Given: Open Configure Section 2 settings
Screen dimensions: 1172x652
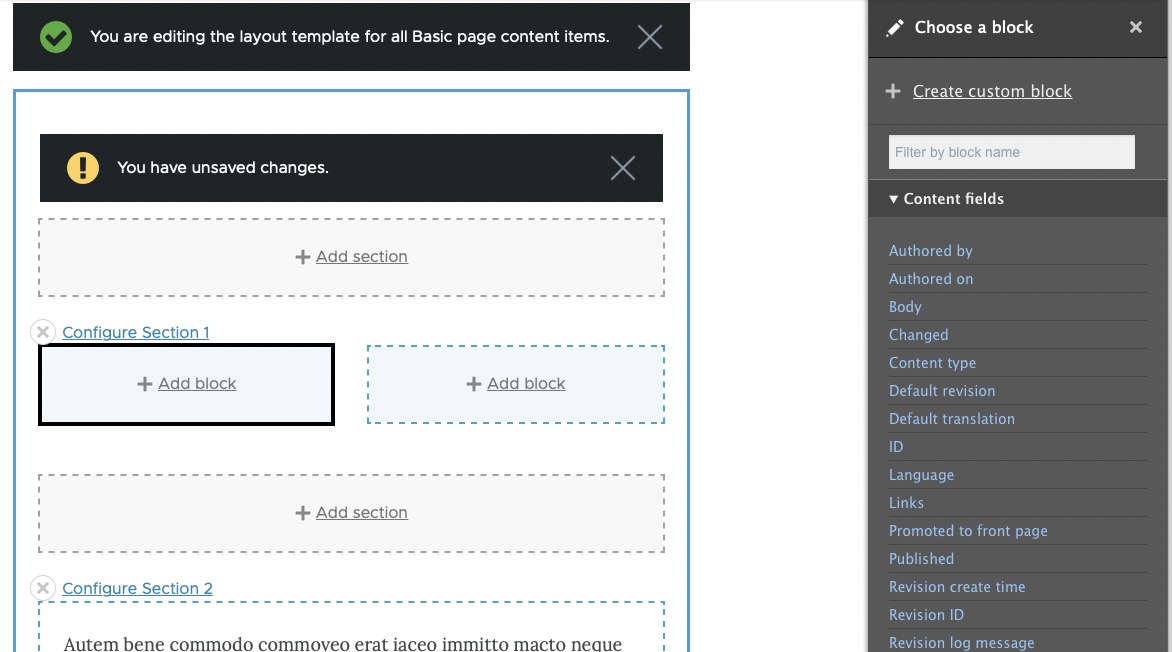Looking at the screenshot, I should (x=137, y=588).
